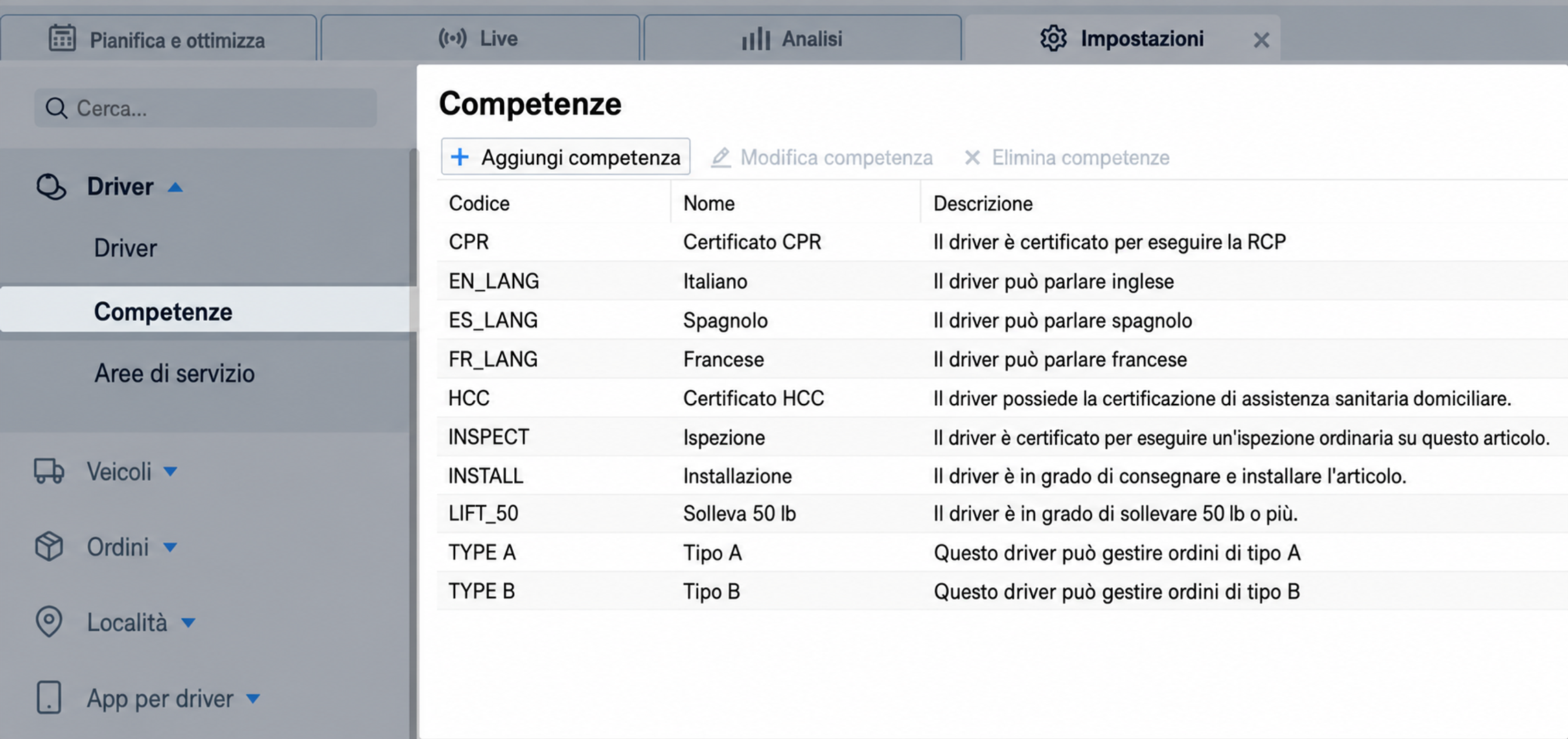Sort by the Nome column header
This screenshot has width=1568, height=739.
709,203
